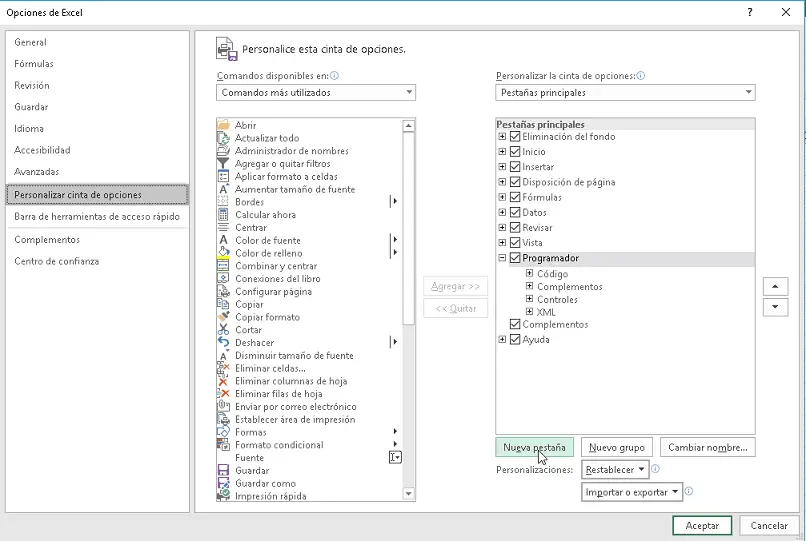This screenshot has height=541, width=806.
Task: Open the Importar o exportar dropdown
Action: [632, 492]
